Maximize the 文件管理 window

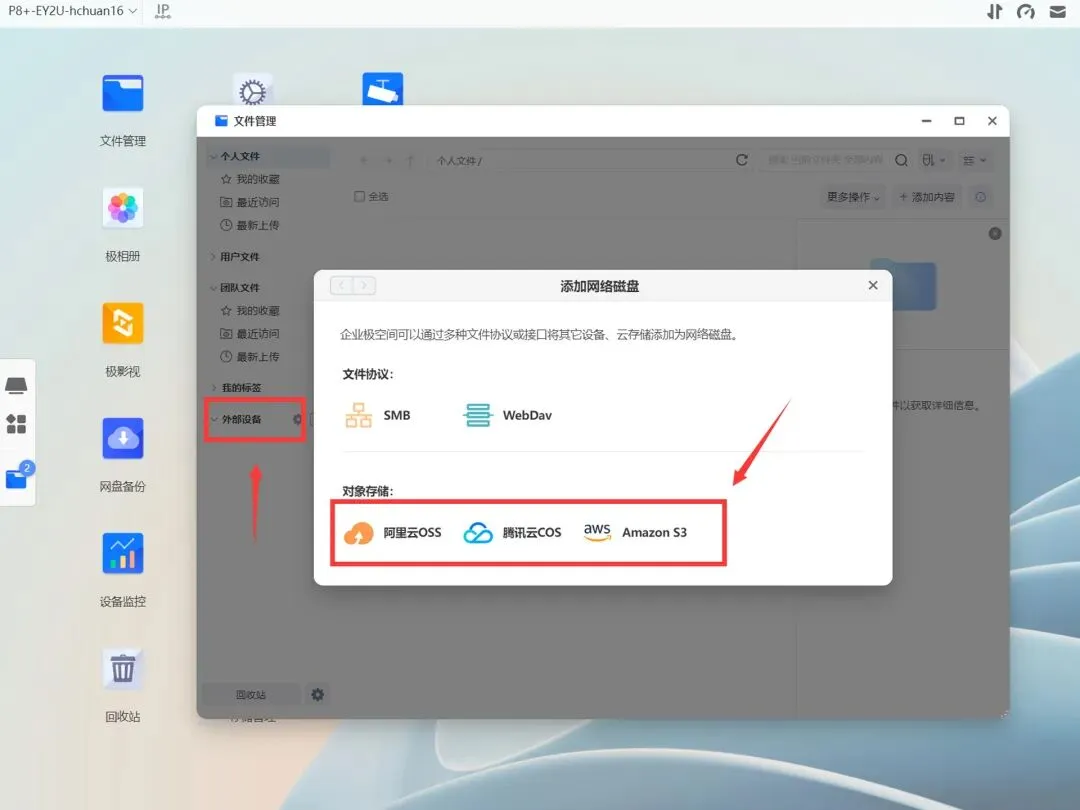(959, 121)
